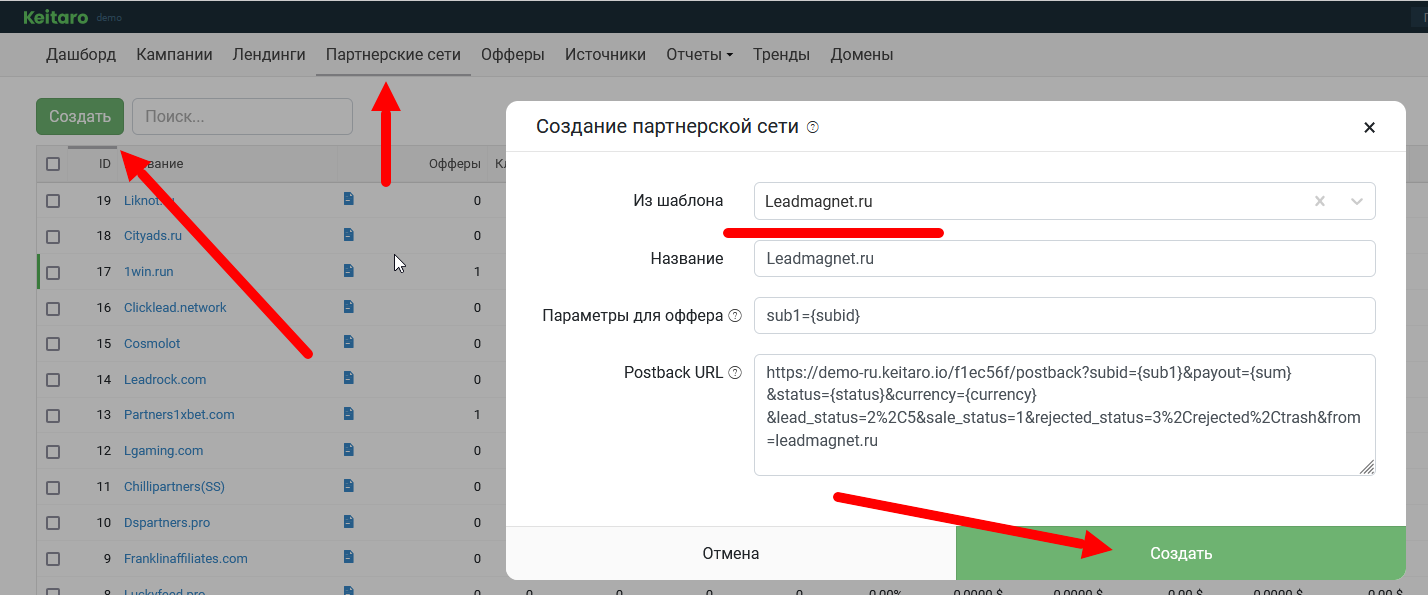Click the document icon in 1win.run row
1428x595 pixels.
coord(349,271)
